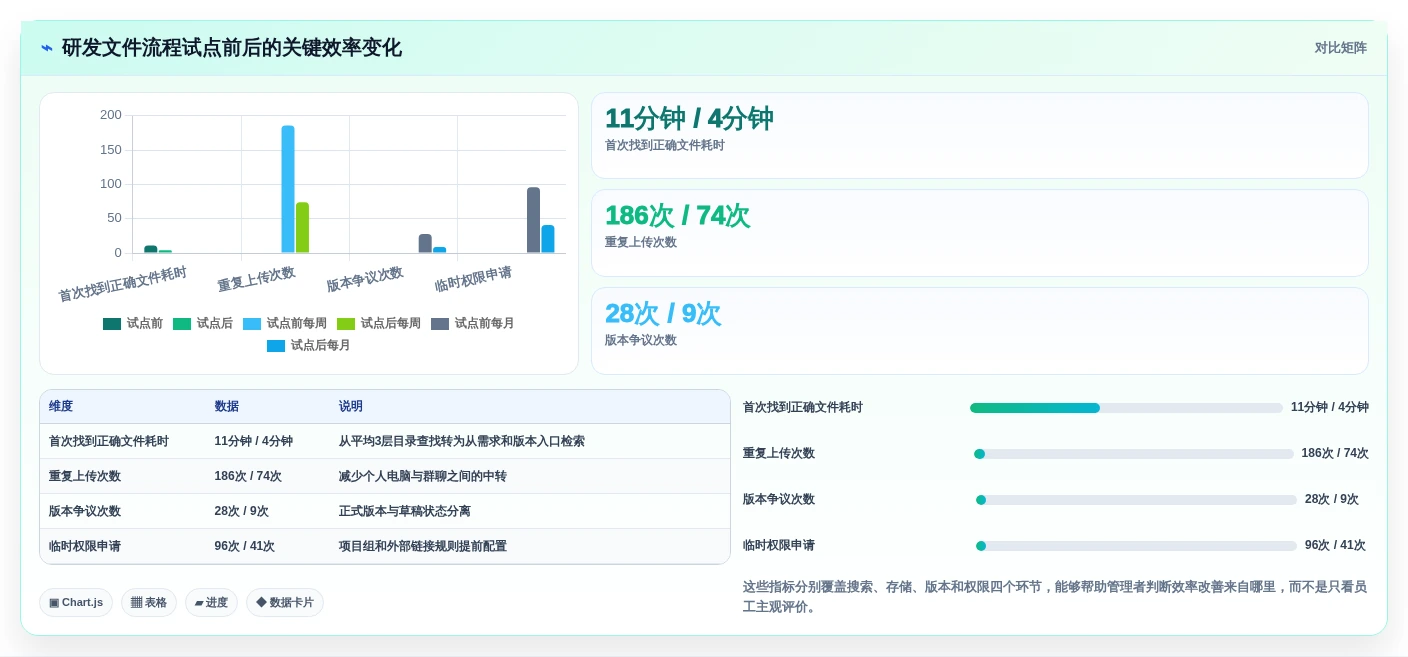This screenshot has width=1408, height=657.
Task: Click the 版本争议次数 progress bar
Action: tap(1136, 500)
